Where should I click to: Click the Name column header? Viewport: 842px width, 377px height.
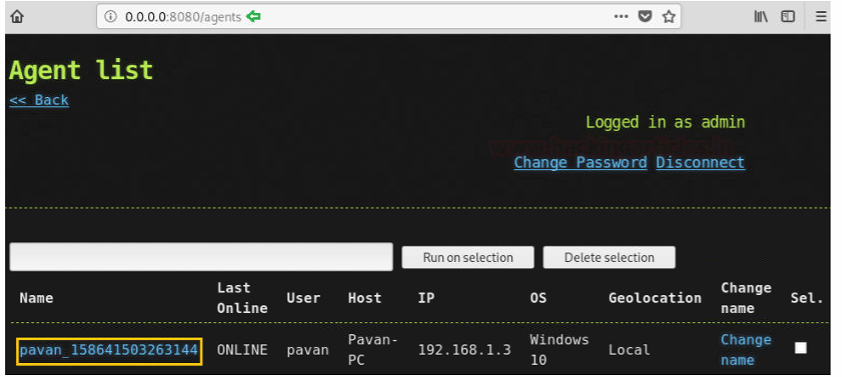pos(37,298)
